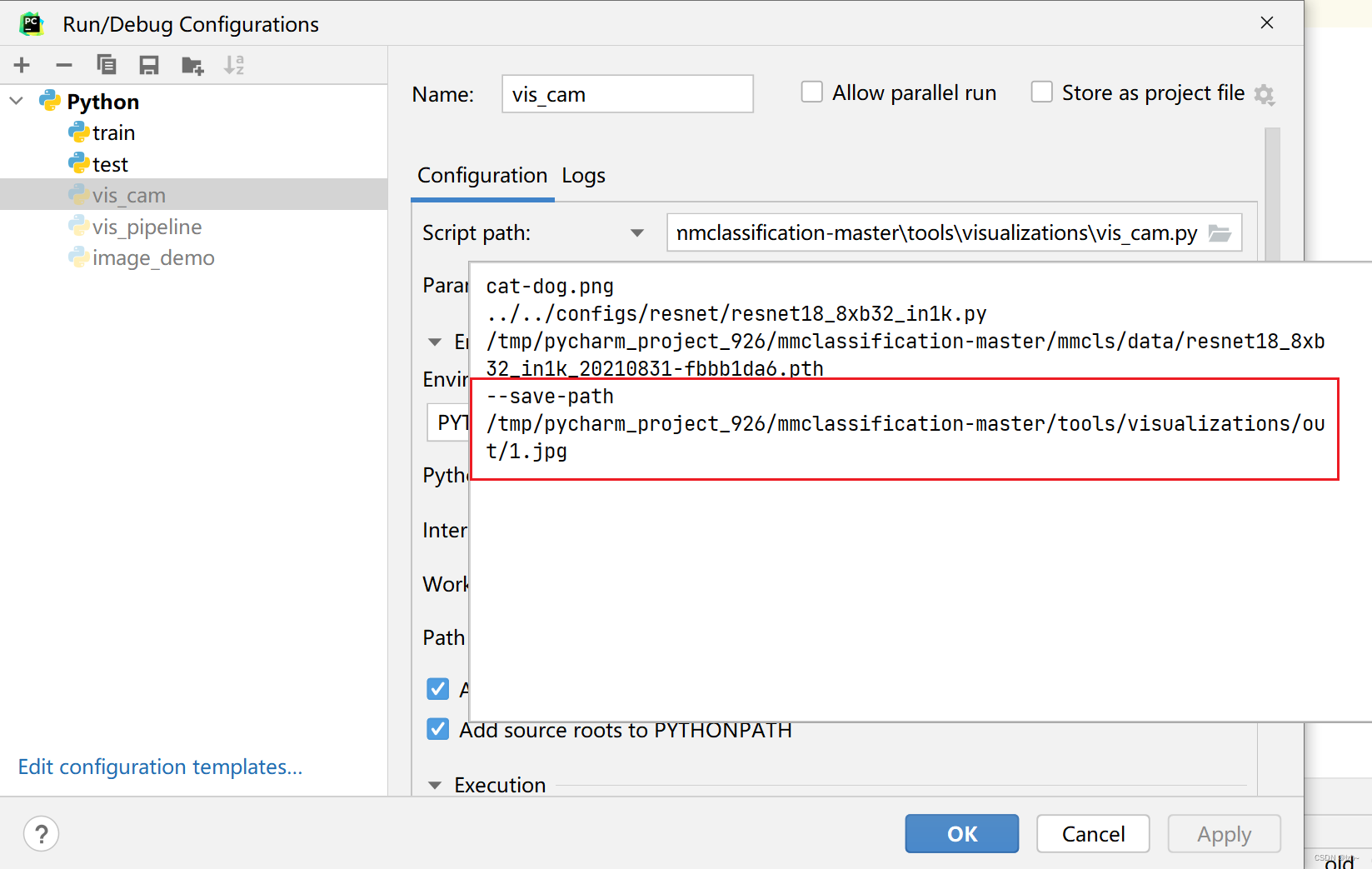Viewport: 1372px width, 869px height.
Task: Check Store as project file
Action: click(x=1041, y=92)
